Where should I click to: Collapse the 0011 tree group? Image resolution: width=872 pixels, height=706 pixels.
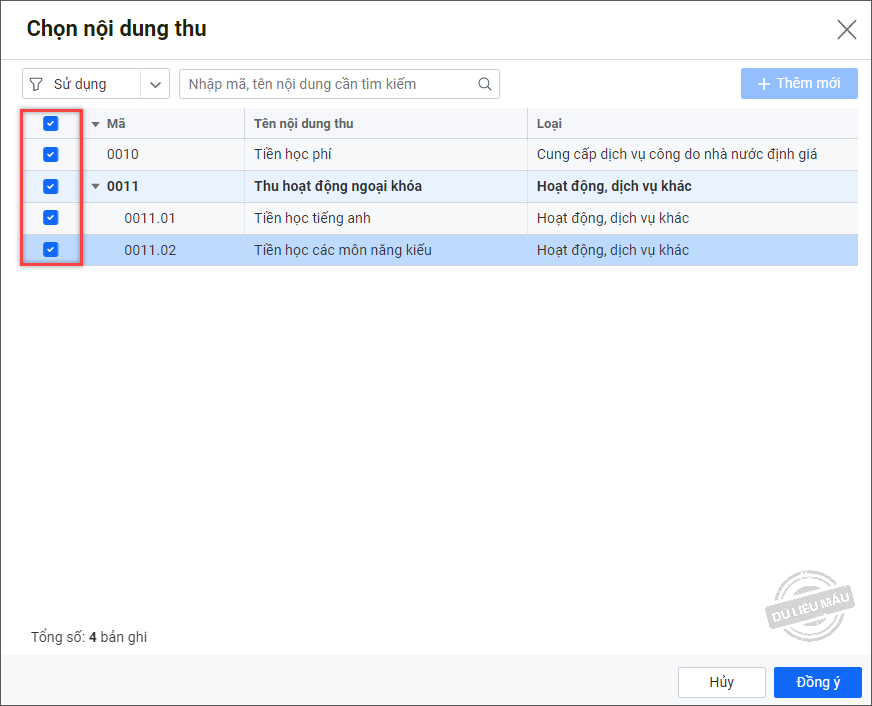pos(96,186)
